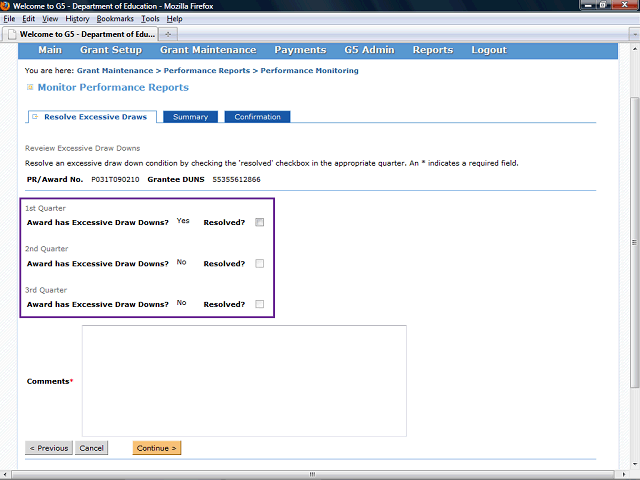This screenshot has height=480, width=640.
Task: Click the Previous button
Action: [x=49, y=448]
